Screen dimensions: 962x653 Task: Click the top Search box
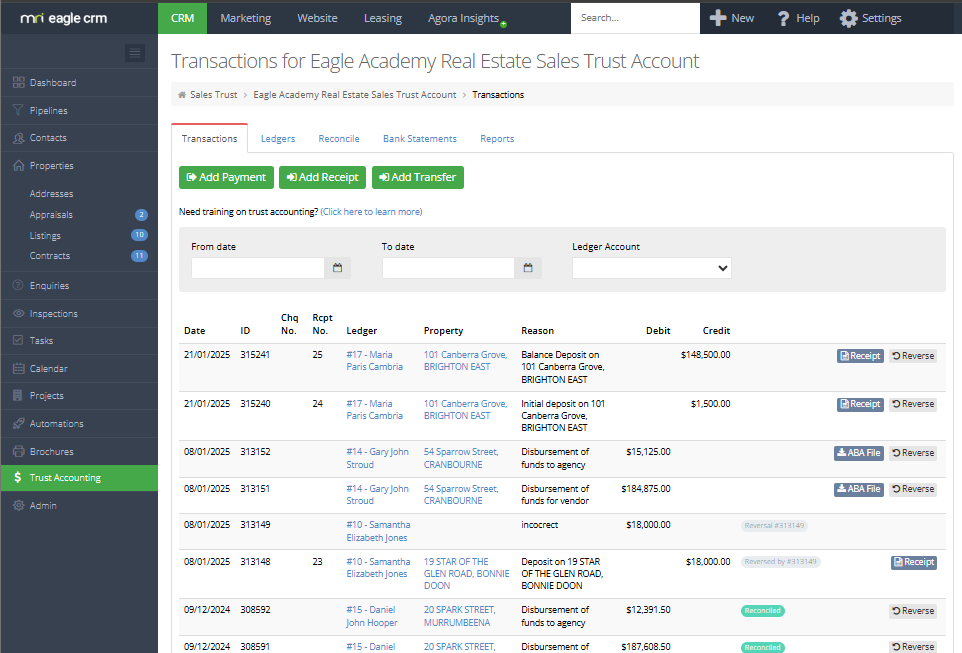(x=635, y=18)
